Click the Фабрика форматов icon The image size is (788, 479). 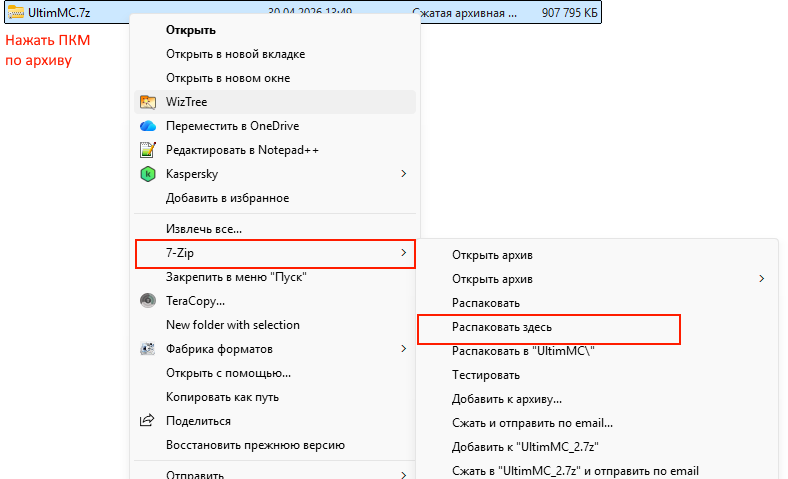[148, 349]
